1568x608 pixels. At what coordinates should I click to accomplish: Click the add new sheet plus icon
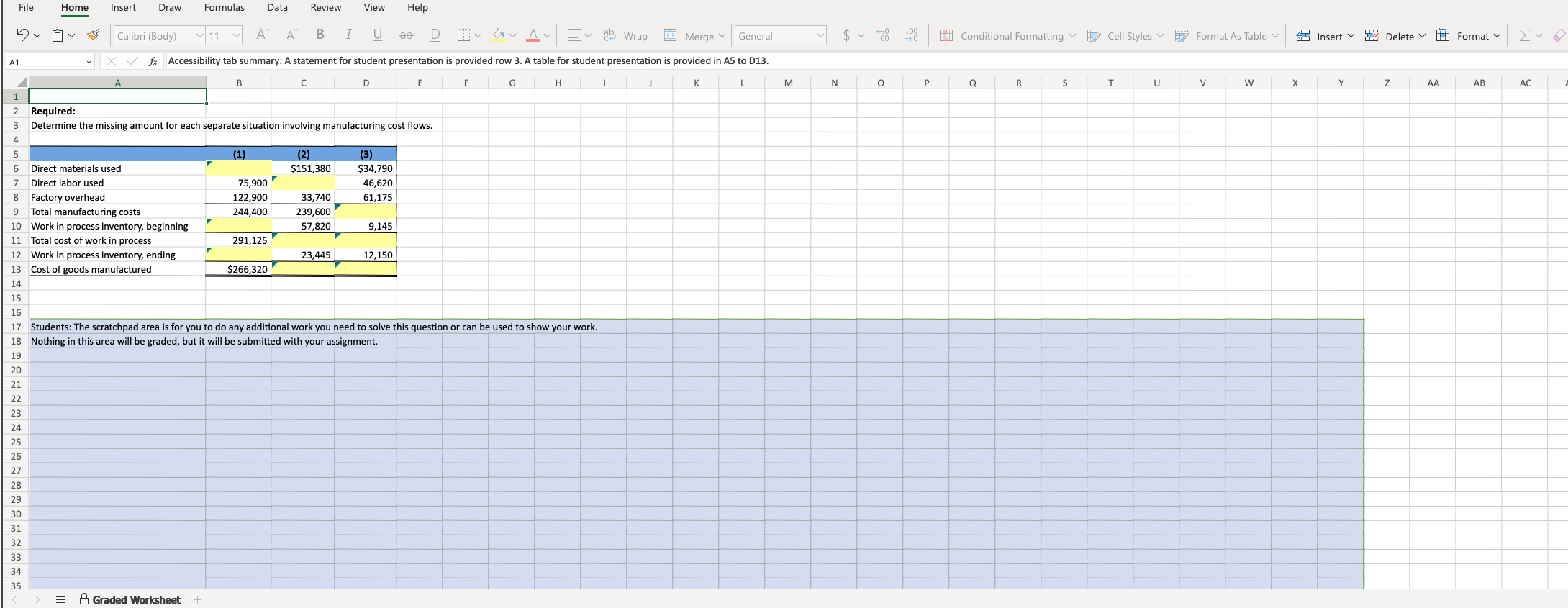point(198,599)
